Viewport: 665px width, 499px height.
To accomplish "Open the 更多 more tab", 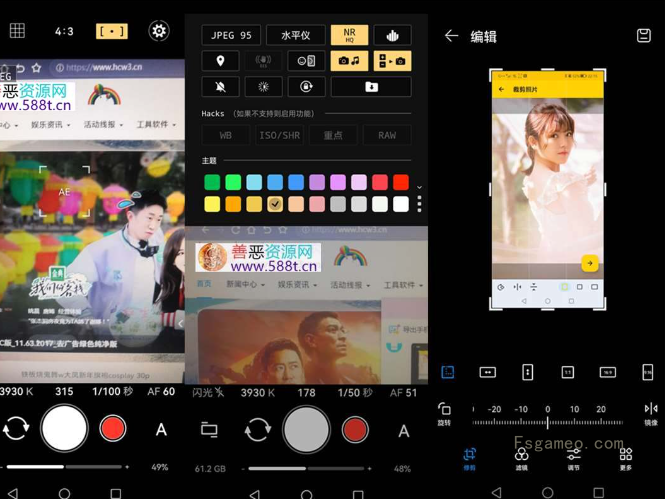I will tap(626, 459).
